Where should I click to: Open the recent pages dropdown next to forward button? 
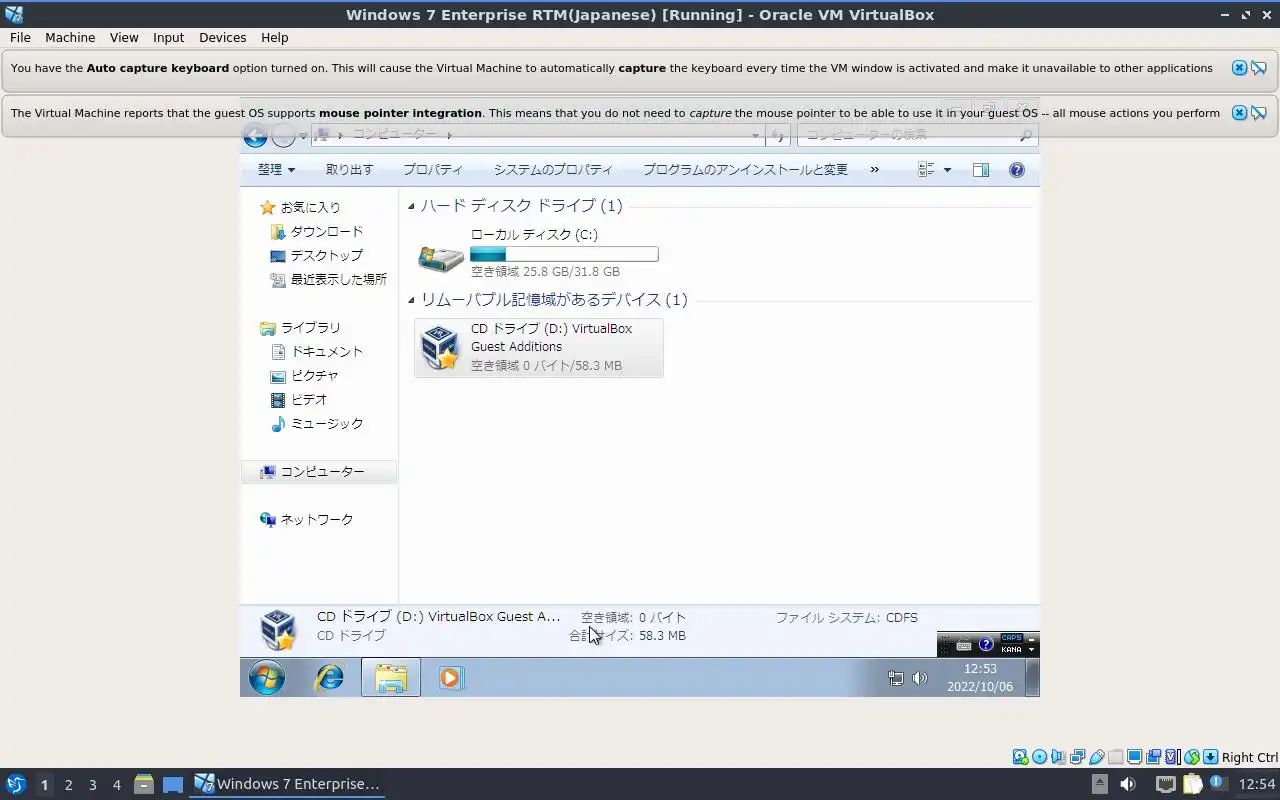tap(303, 136)
